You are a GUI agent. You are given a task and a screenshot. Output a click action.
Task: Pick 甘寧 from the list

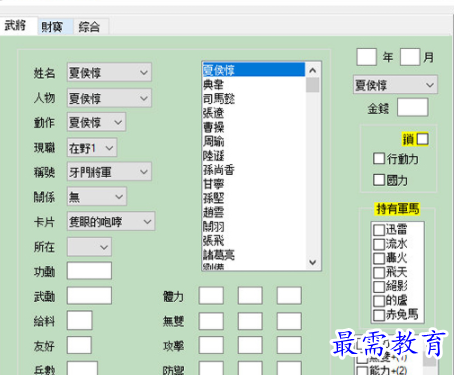[254, 184]
